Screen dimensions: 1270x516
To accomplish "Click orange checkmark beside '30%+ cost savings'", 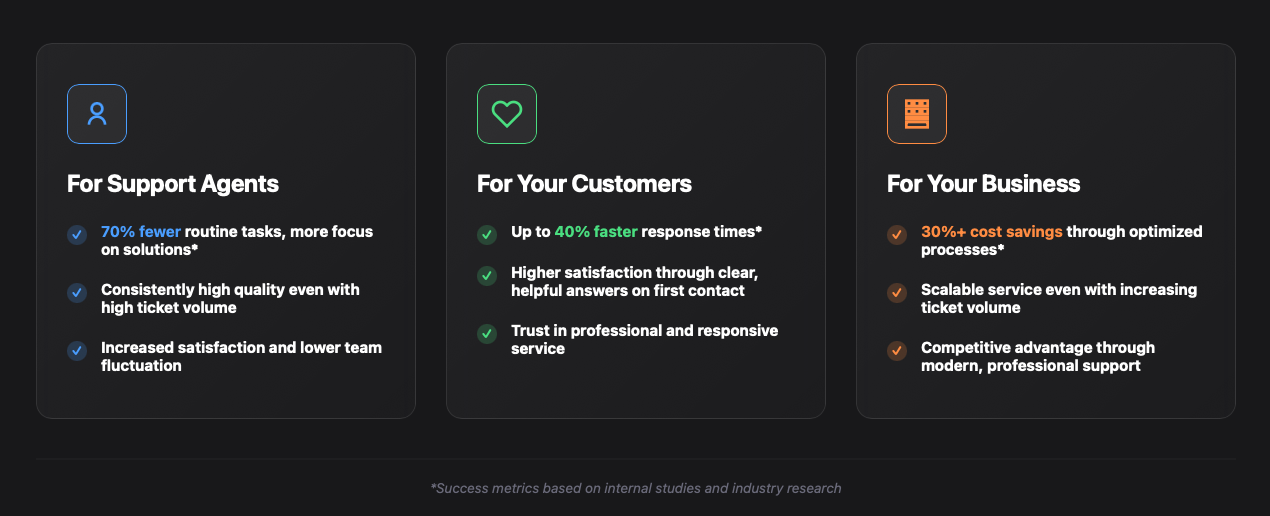I will 897,235.
